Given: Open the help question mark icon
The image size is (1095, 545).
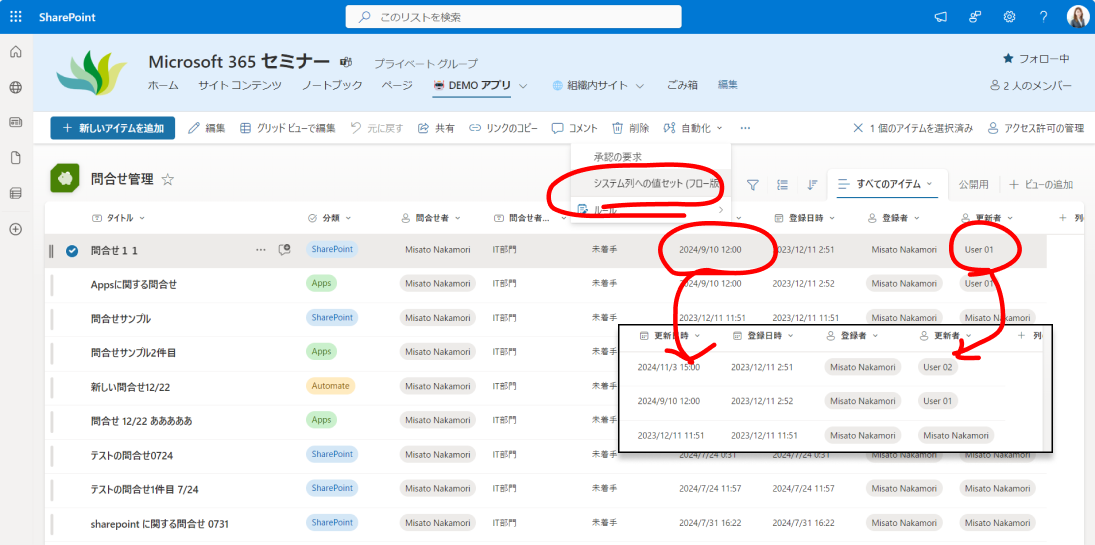Looking at the screenshot, I should pos(1043,17).
